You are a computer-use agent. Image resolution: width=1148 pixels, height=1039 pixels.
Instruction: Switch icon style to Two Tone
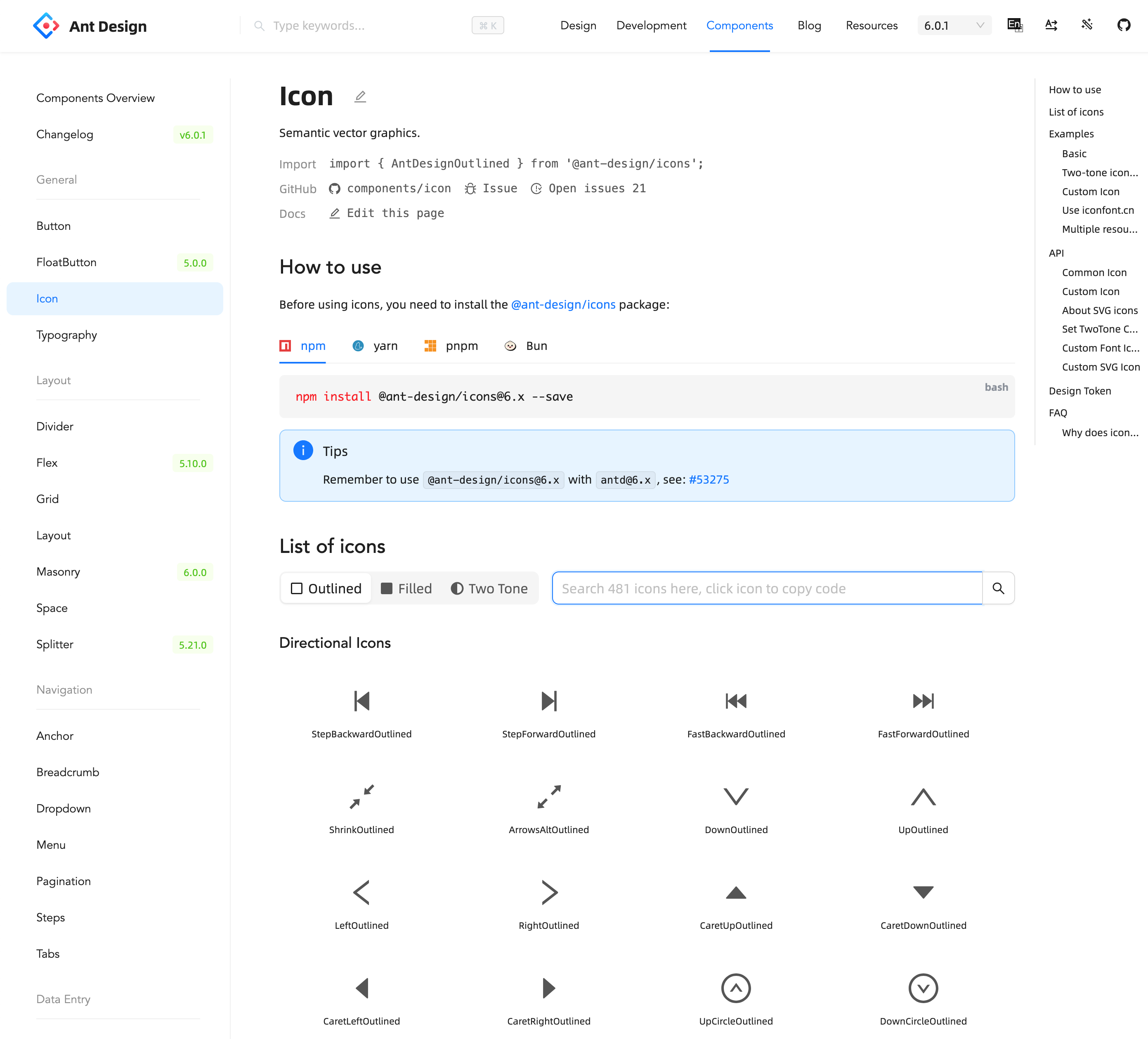pos(489,588)
